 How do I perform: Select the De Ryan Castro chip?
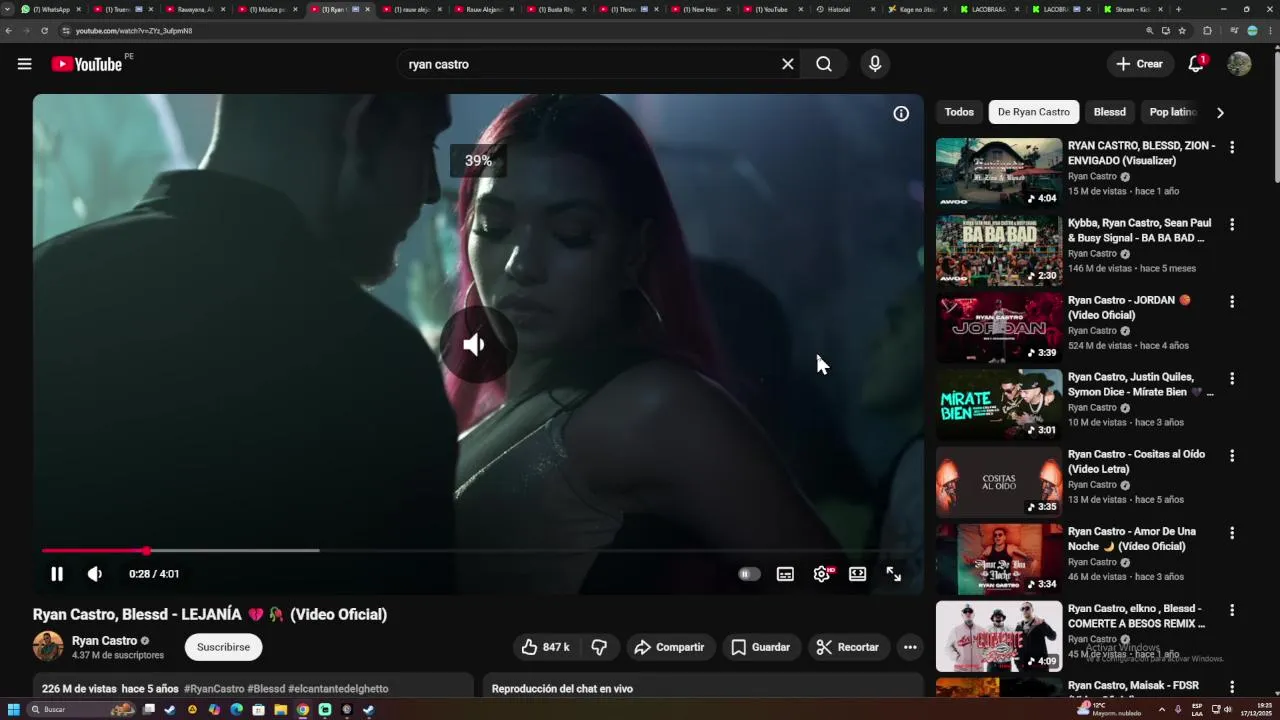[1033, 112]
